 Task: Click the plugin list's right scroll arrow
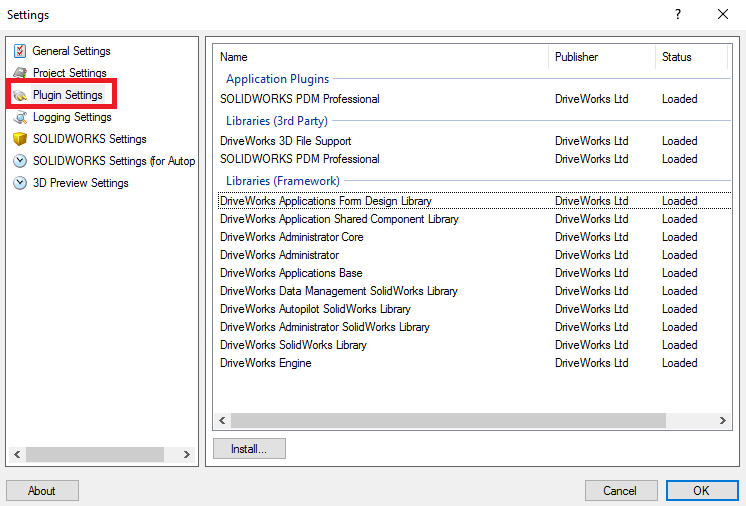tap(722, 420)
